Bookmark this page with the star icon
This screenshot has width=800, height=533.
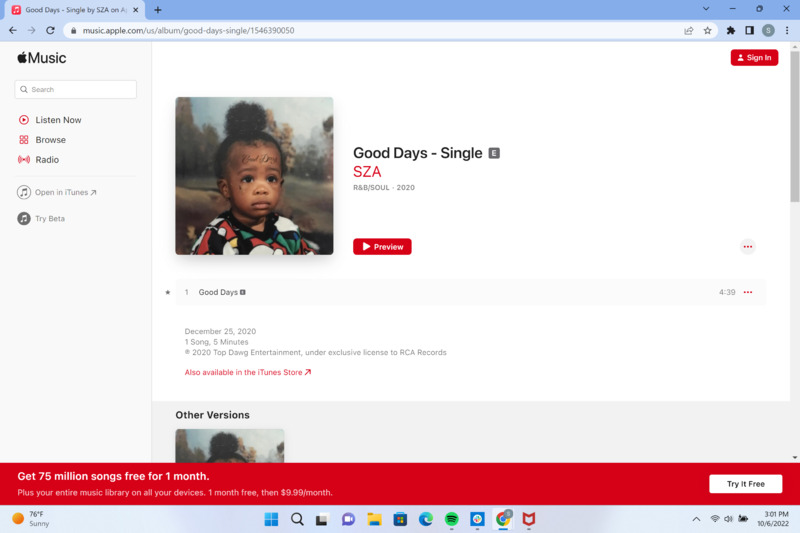[x=707, y=30]
